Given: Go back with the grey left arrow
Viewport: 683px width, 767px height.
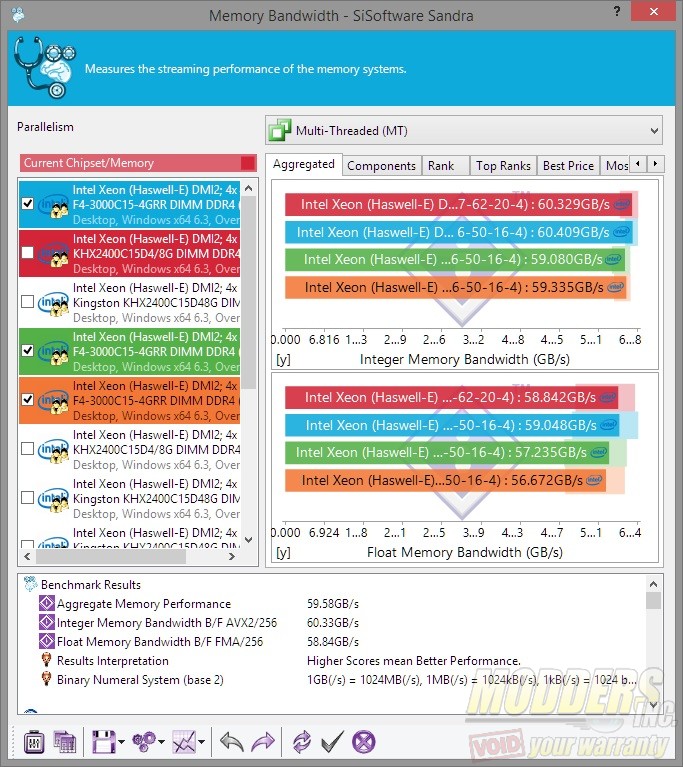Looking at the screenshot, I should (232, 743).
